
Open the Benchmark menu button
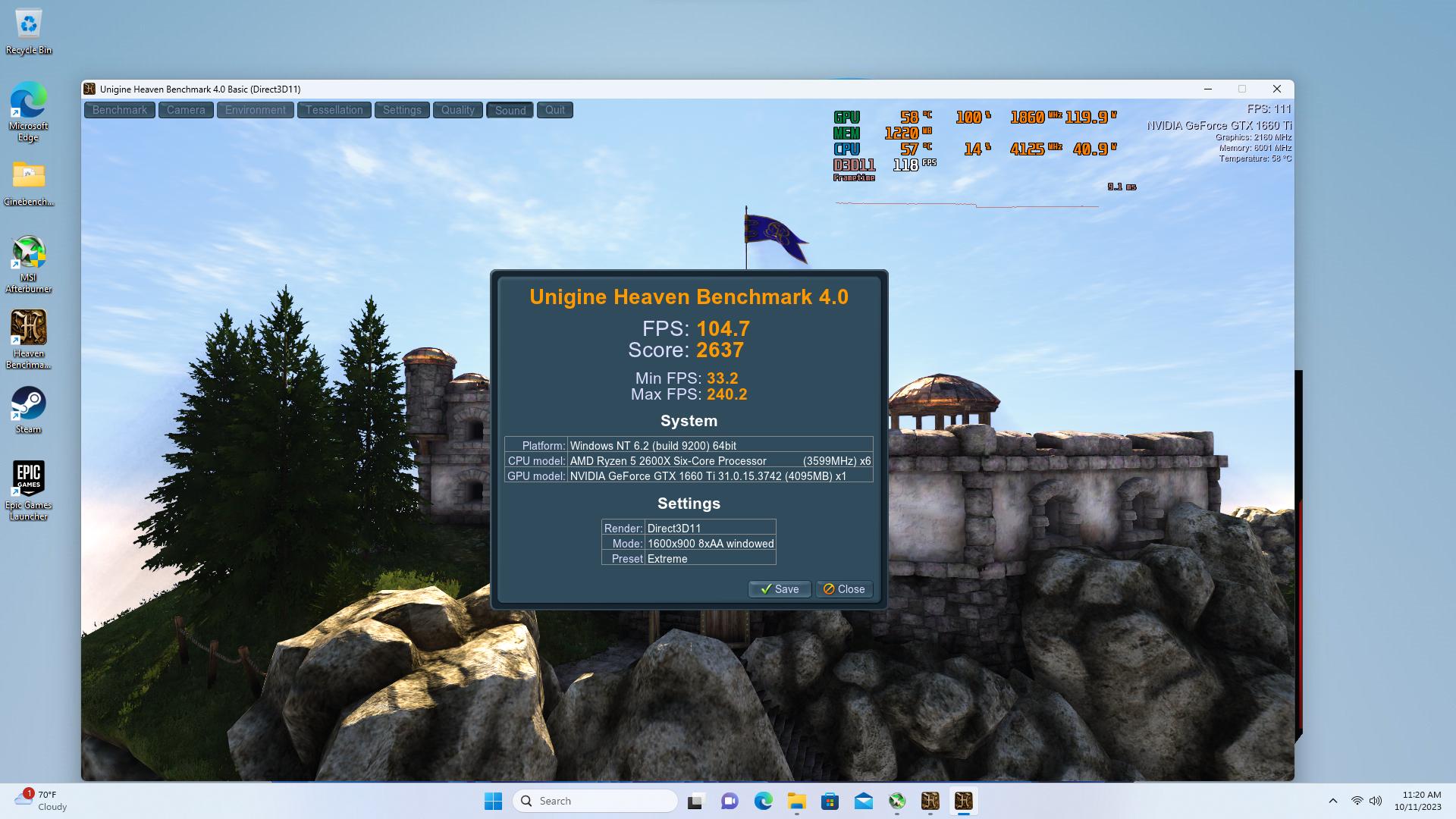tap(120, 110)
